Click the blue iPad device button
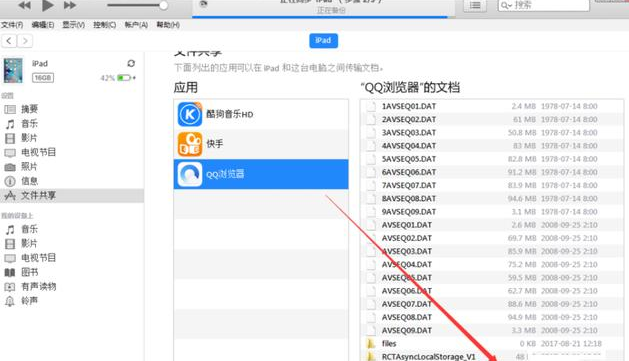Image resolution: width=629 pixels, height=361 pixels. coord(323,41)
